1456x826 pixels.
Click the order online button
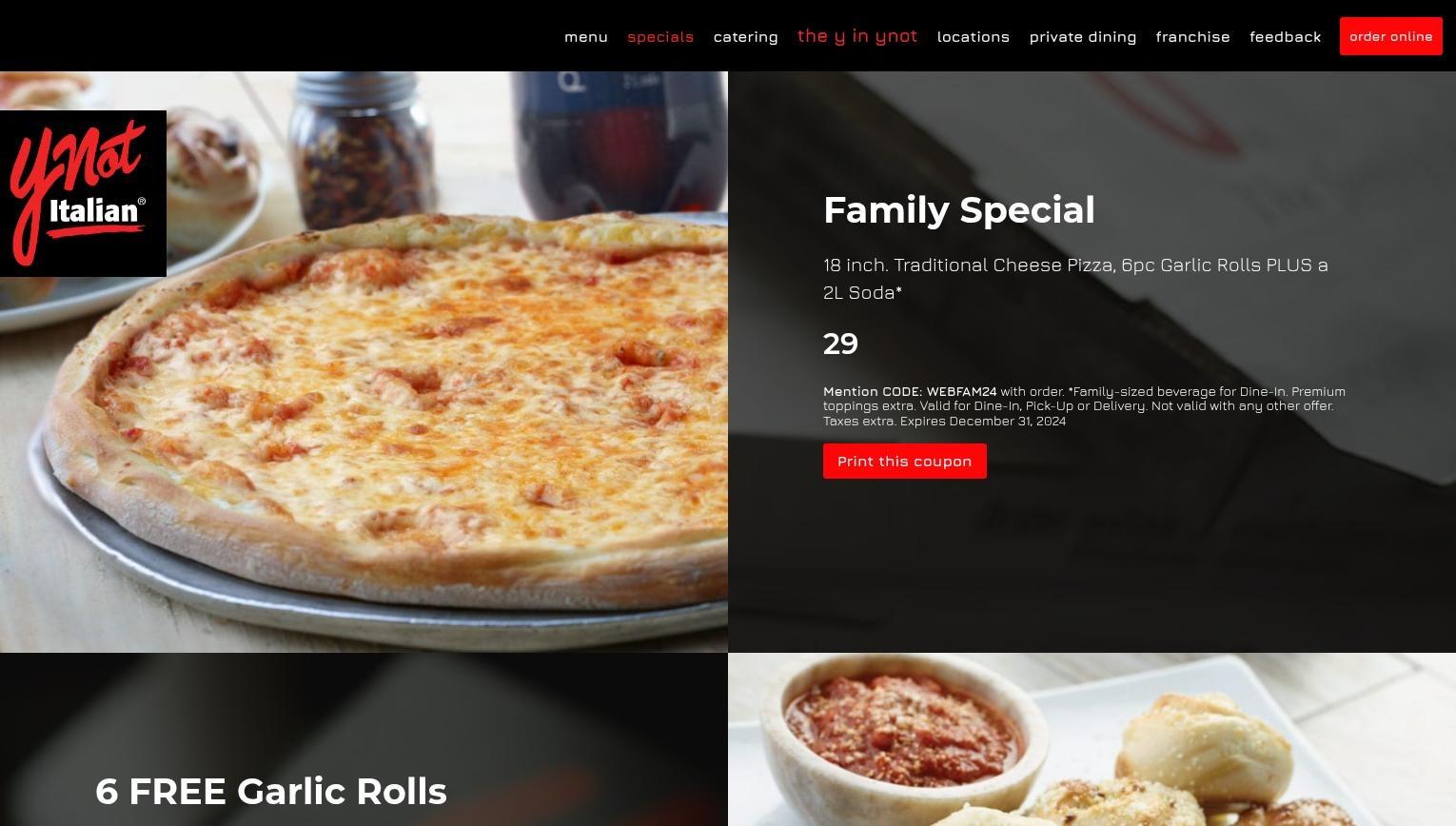click(1391, 36)
